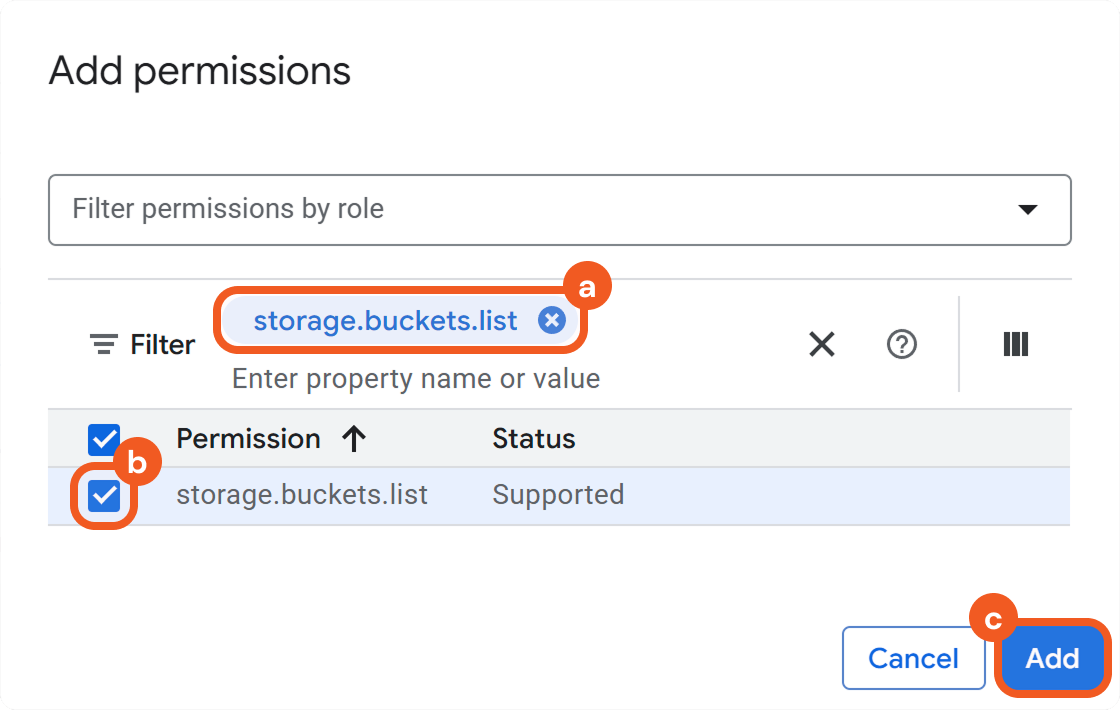This screenshot has width=1120, height=710.
Task: Click the Supported status cell
Action: [558, 495]
